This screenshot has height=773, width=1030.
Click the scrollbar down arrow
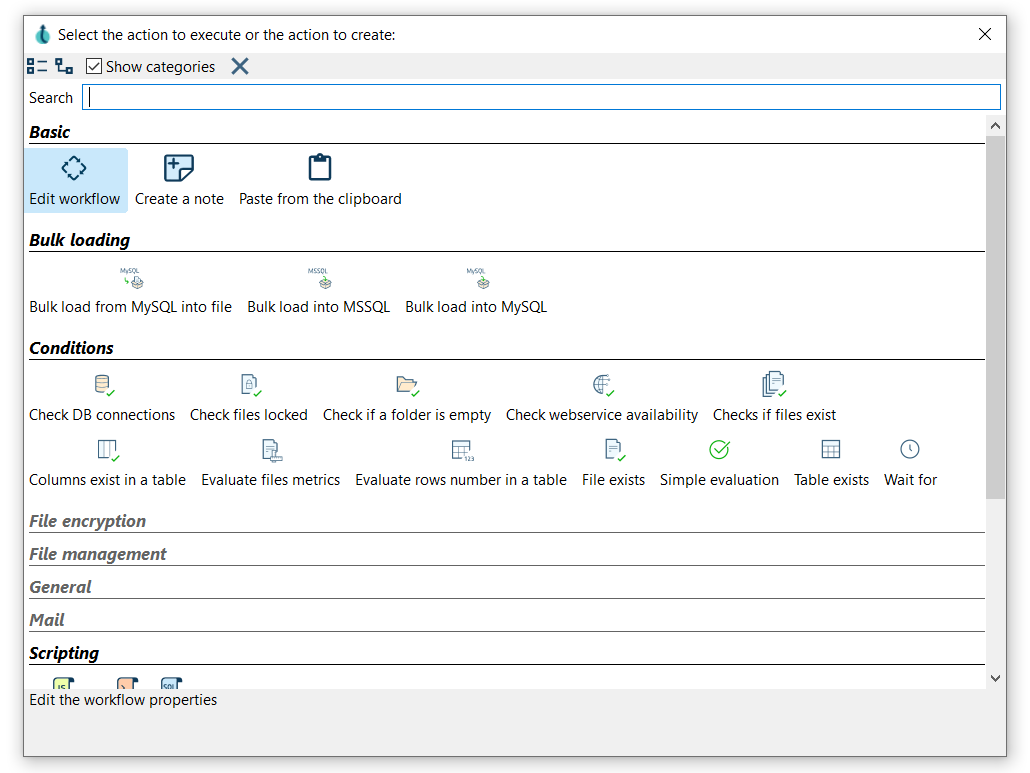pyautogui.click(x=994, y=678)
